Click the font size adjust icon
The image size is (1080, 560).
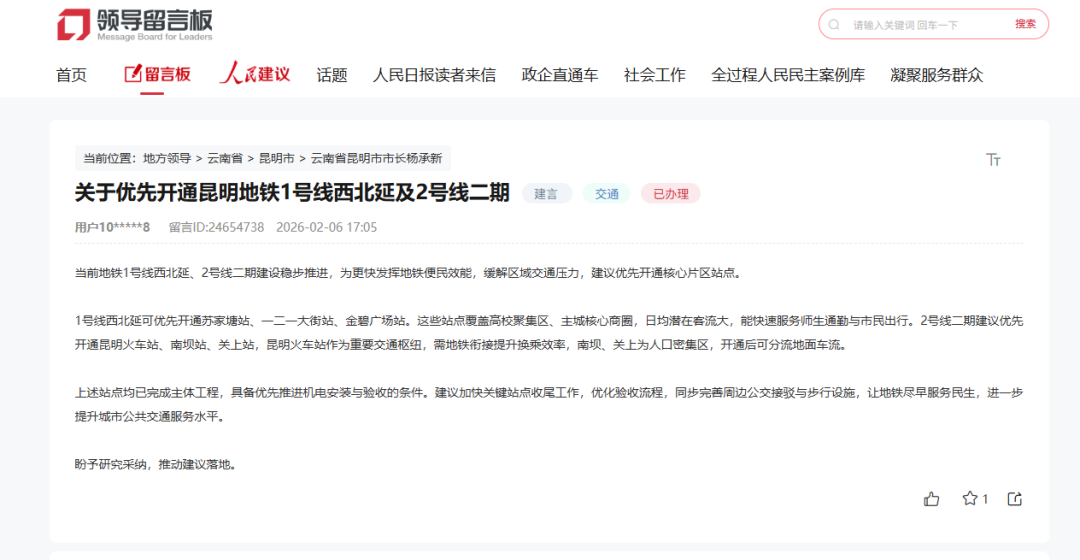(993, 160)
